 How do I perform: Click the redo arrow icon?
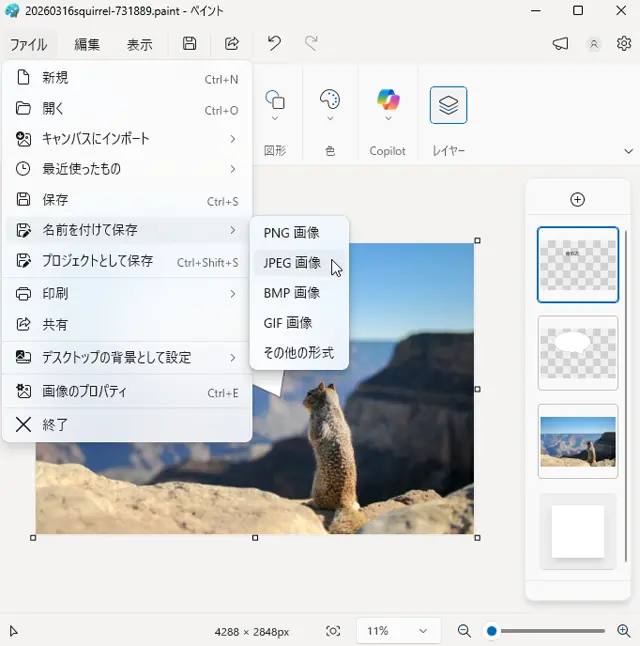311,43
